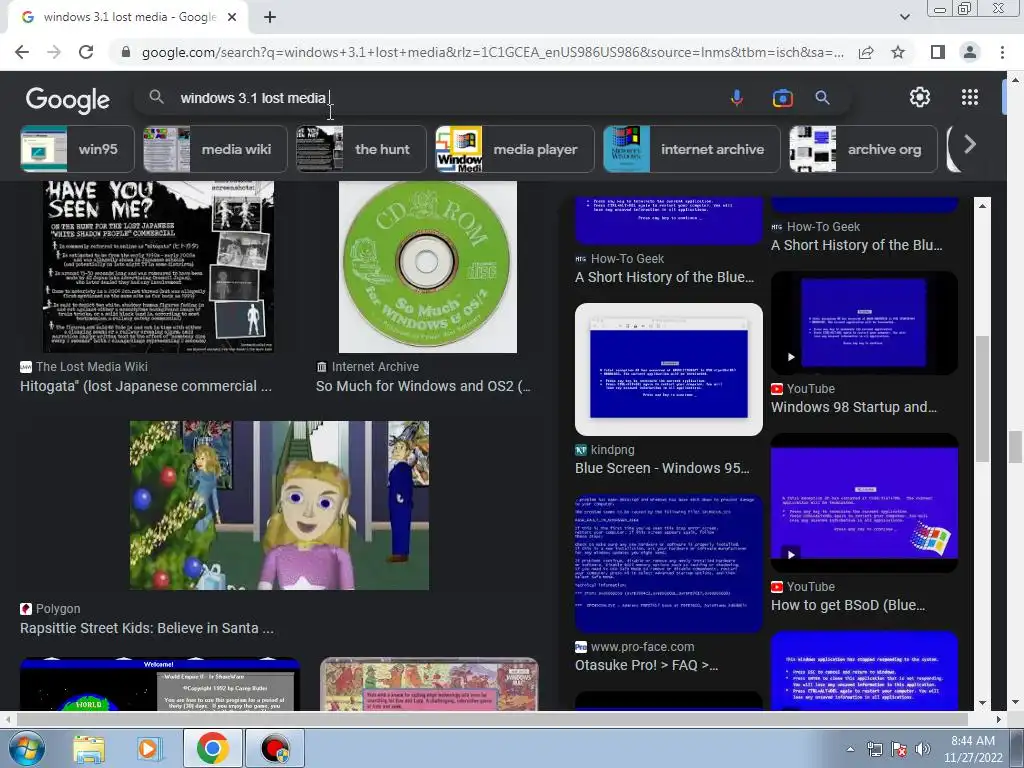Click the blue search magnifier button
The height and width of the screenshot is (768, 1024).
pyautogui.click(x=822, y=98)
